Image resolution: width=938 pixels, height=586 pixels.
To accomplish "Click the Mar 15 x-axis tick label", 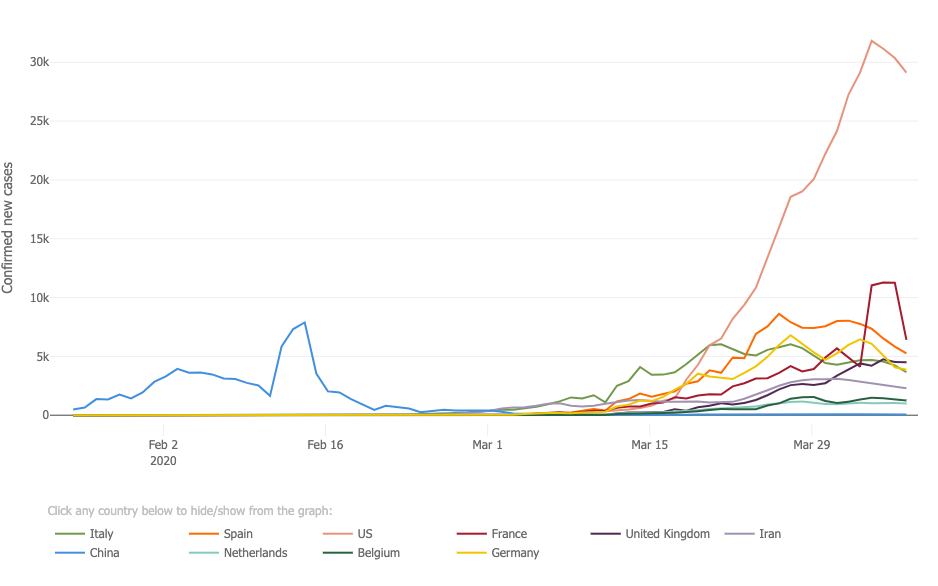I will [x=649, y=444].
